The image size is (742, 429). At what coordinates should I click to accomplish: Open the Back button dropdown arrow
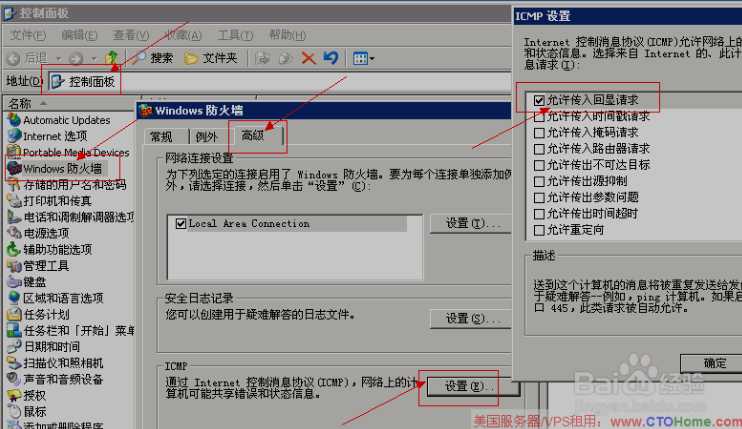58,59
